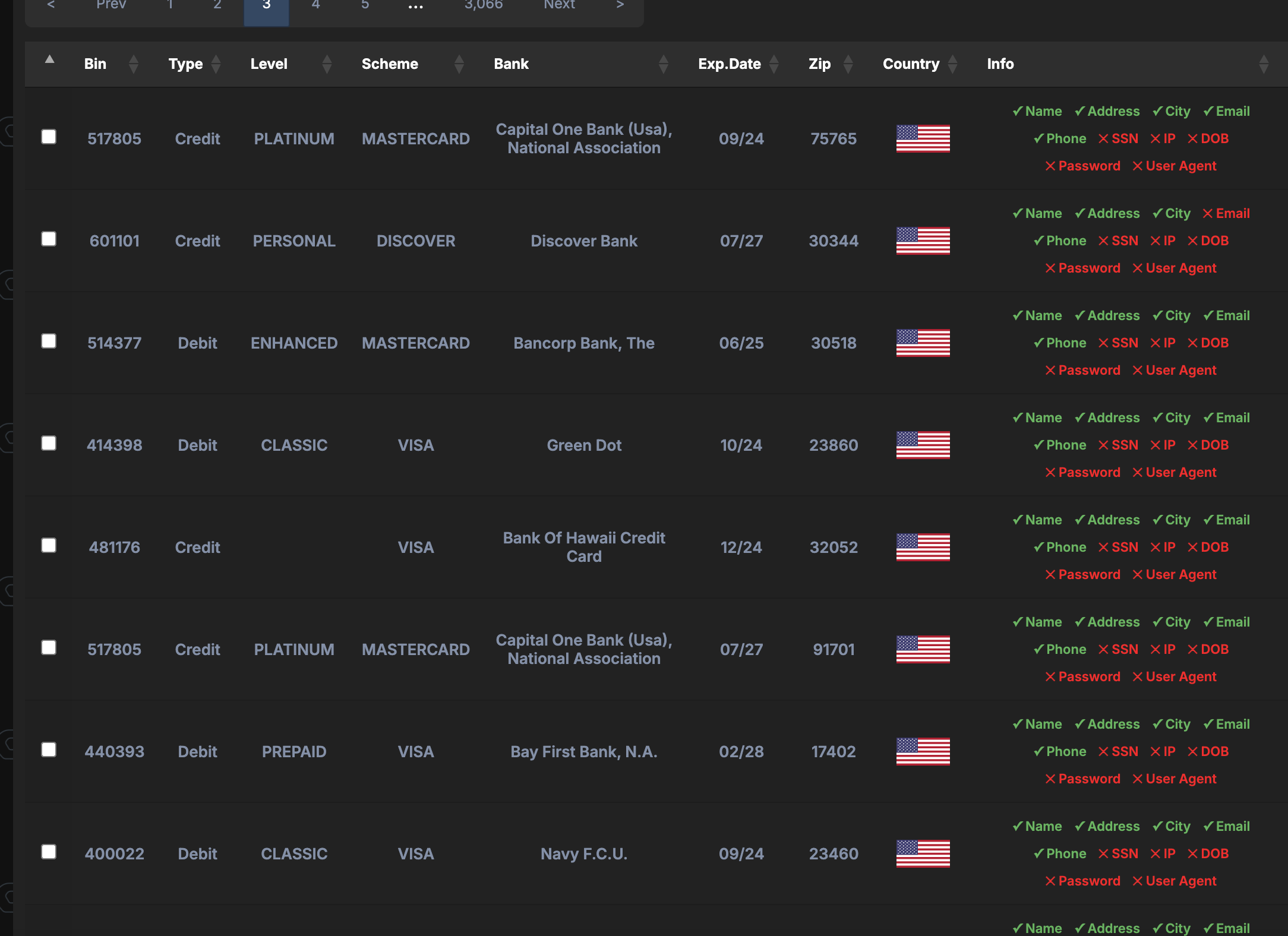Go to page 4

[315, 5]
